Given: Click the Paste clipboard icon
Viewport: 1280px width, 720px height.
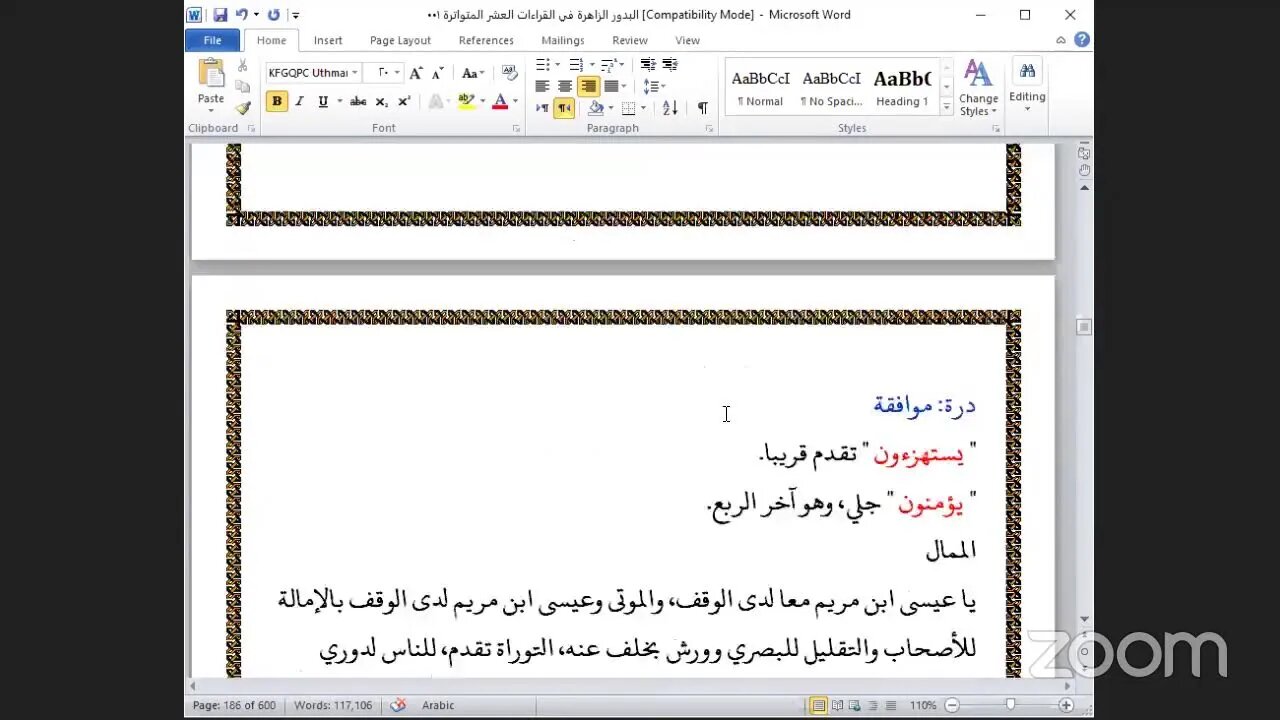Looking at the screenshot, I should [211, 74].
